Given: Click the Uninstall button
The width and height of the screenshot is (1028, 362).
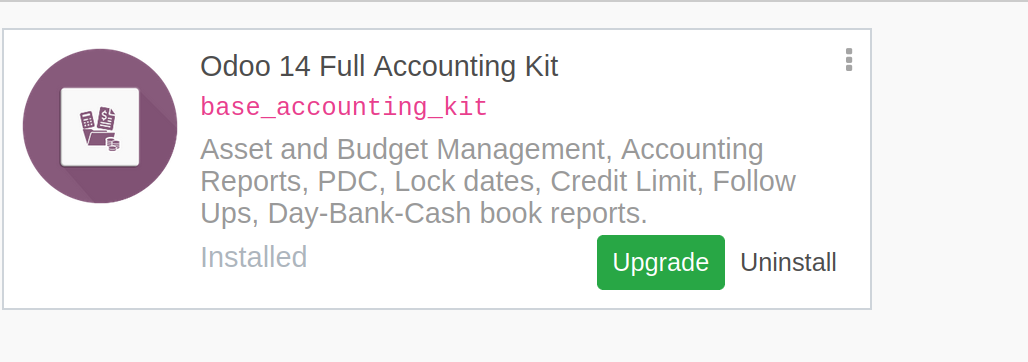Looking at the screenshot, I should coord(788,262).
